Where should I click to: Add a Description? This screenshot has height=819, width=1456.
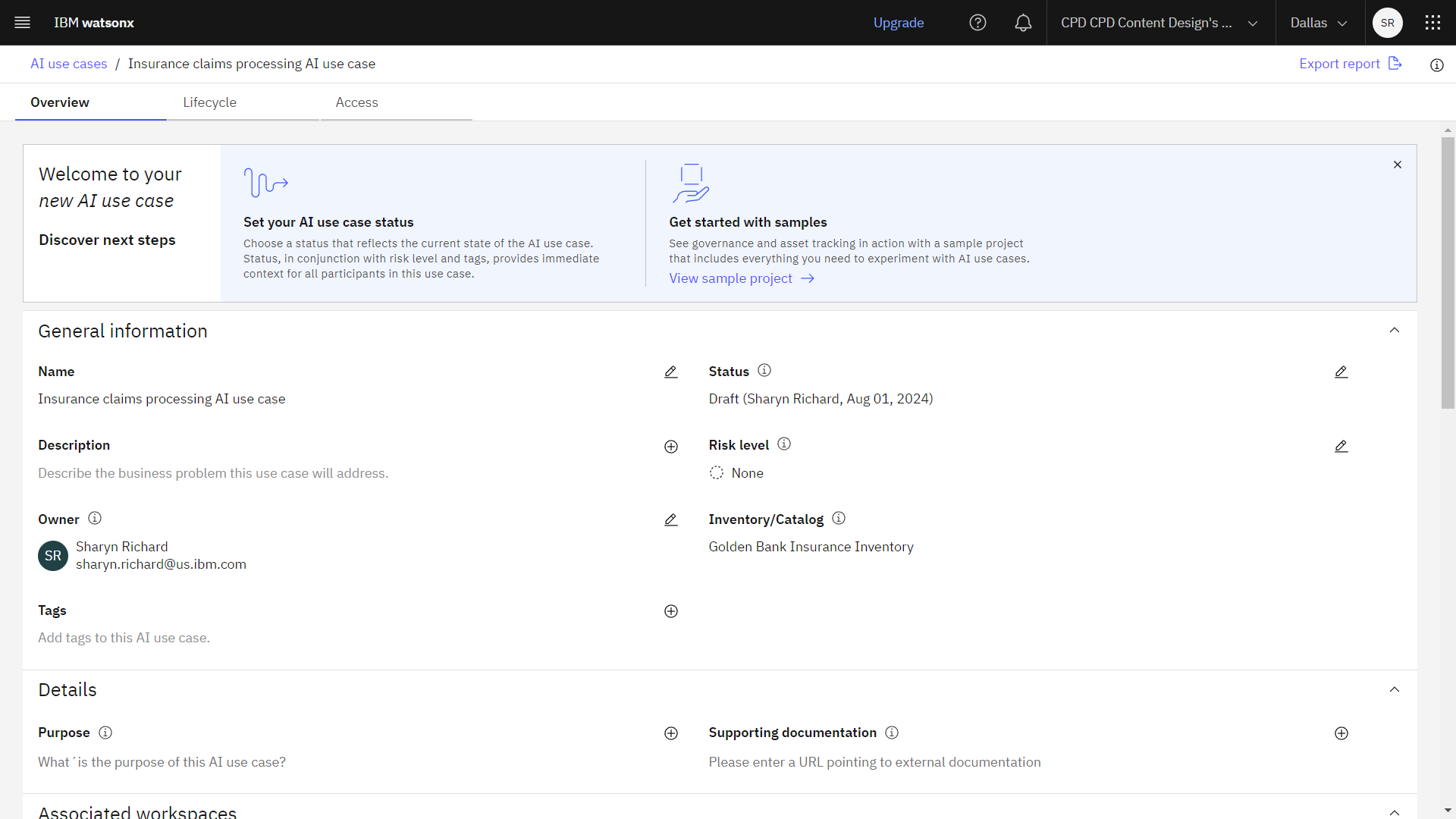(671, 447)
